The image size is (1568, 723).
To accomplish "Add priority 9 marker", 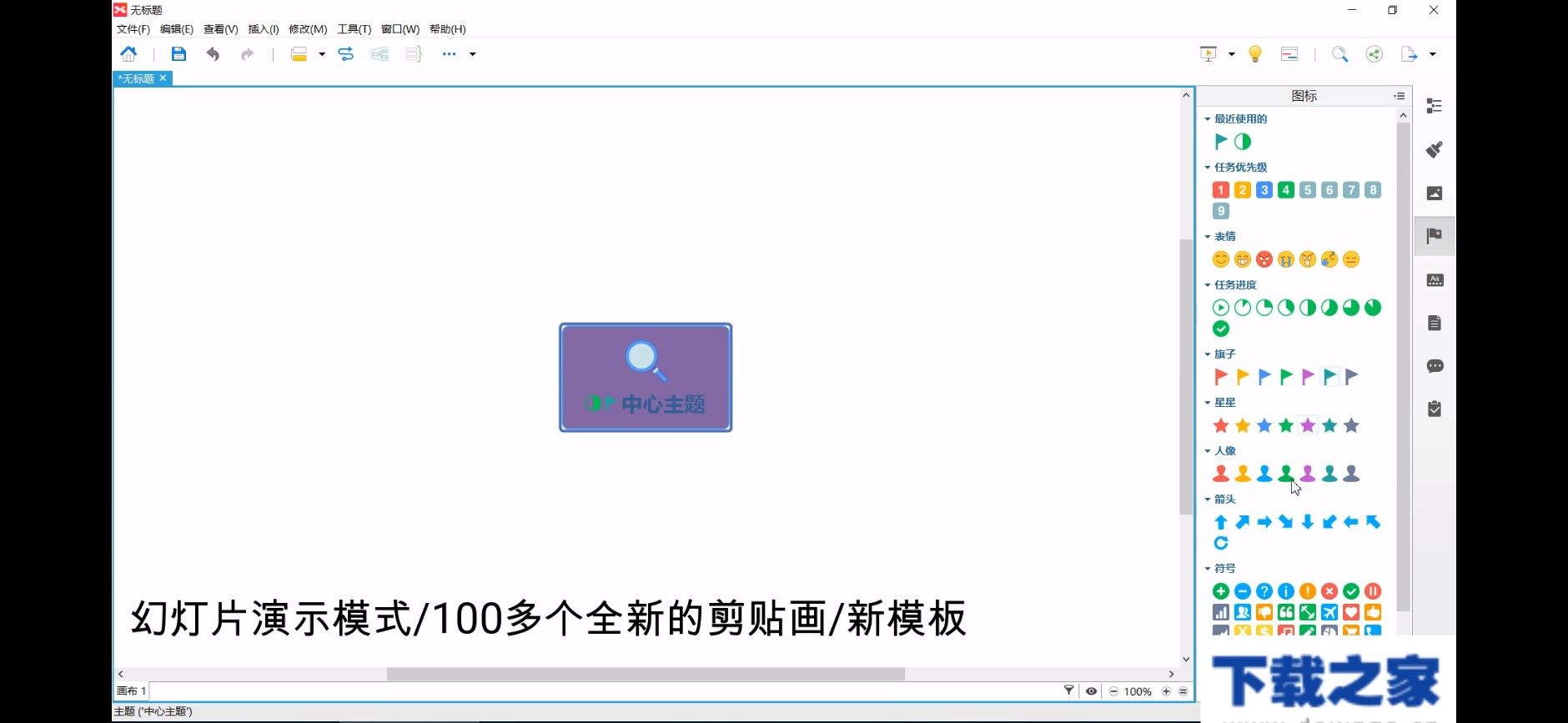I will click(1221, 211).
